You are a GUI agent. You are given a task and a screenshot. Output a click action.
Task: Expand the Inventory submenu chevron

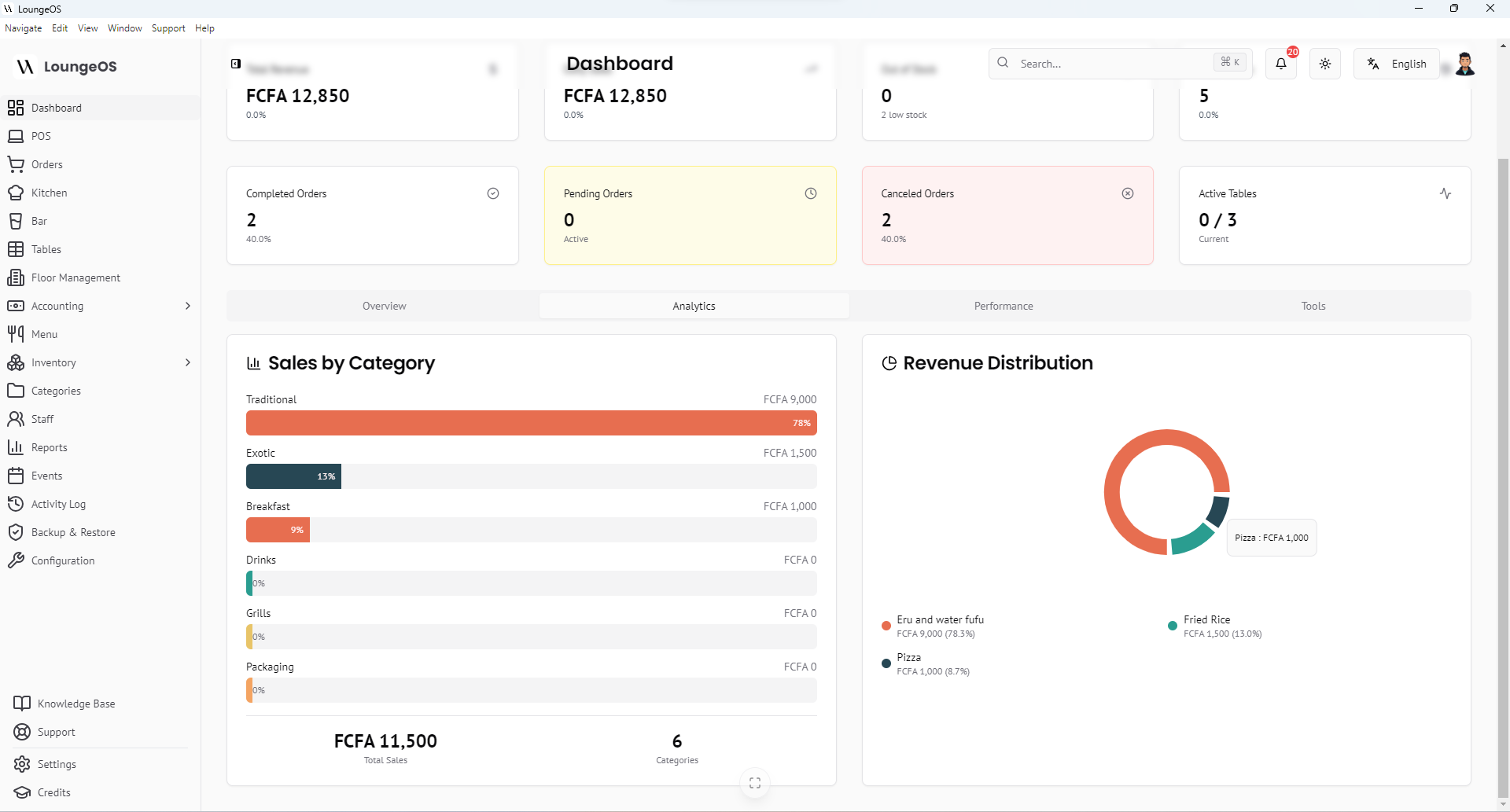tap(187, 362)
